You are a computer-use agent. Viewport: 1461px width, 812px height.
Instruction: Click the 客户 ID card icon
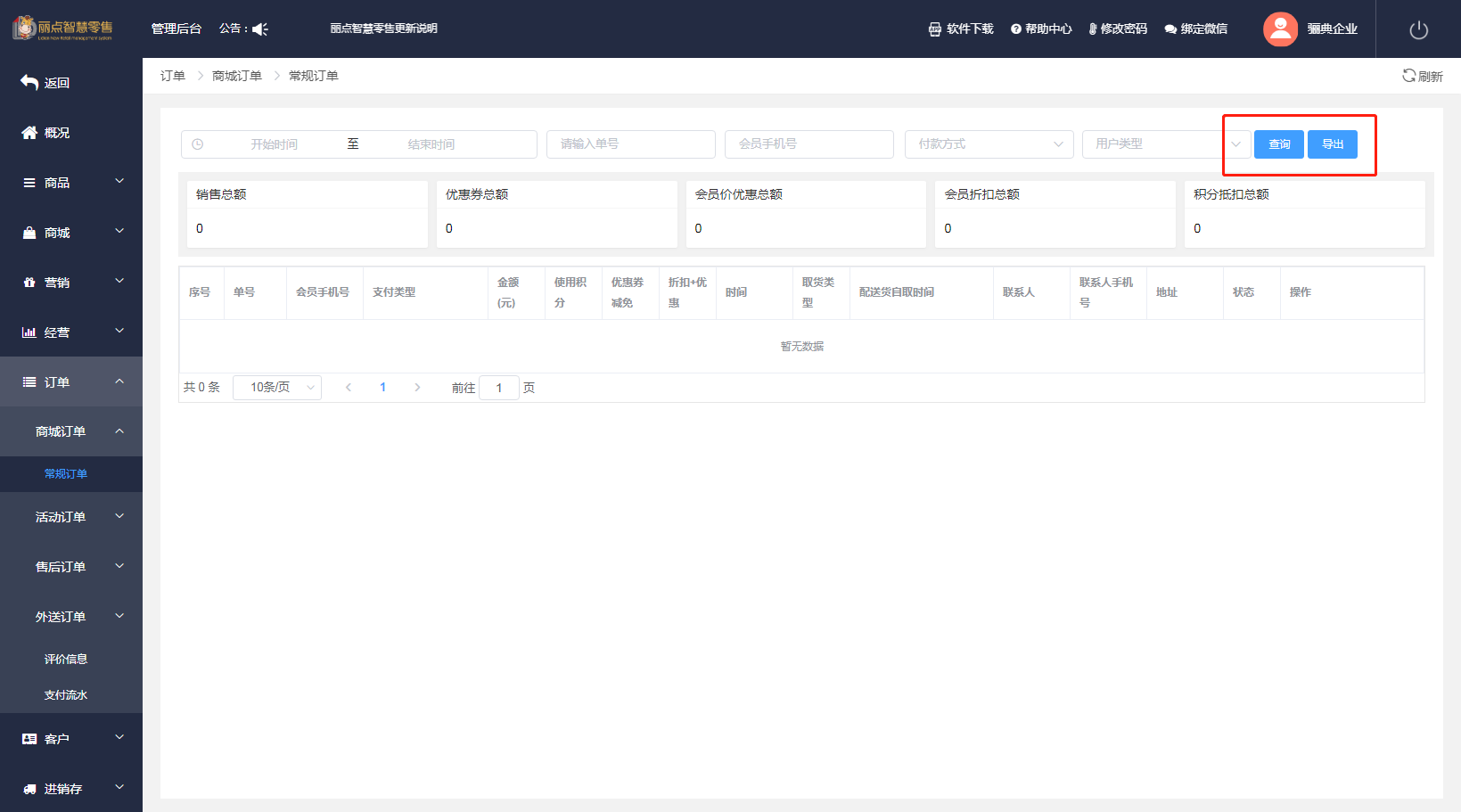pos(29,738)
